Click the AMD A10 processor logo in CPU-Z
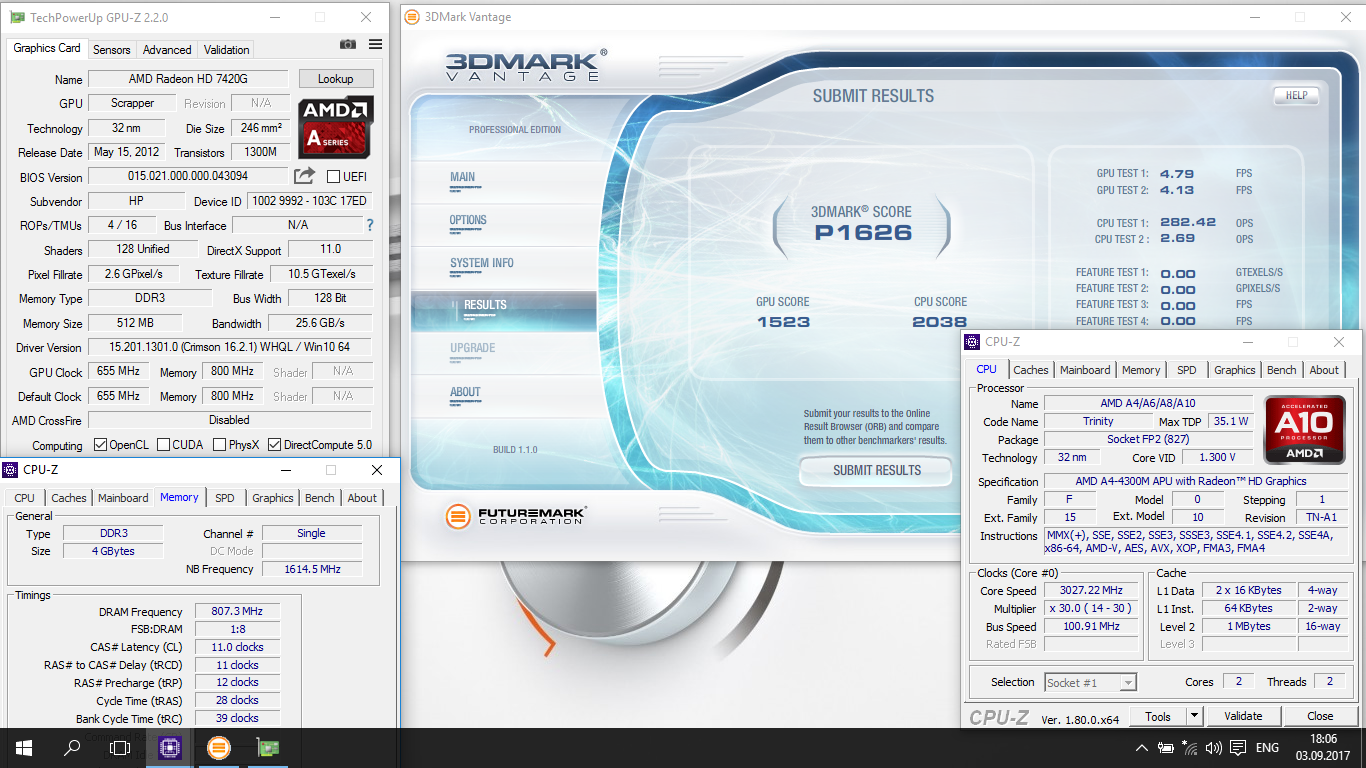Image resolution: width=1366 pixels, height=768 pixels. (1304, 430)
